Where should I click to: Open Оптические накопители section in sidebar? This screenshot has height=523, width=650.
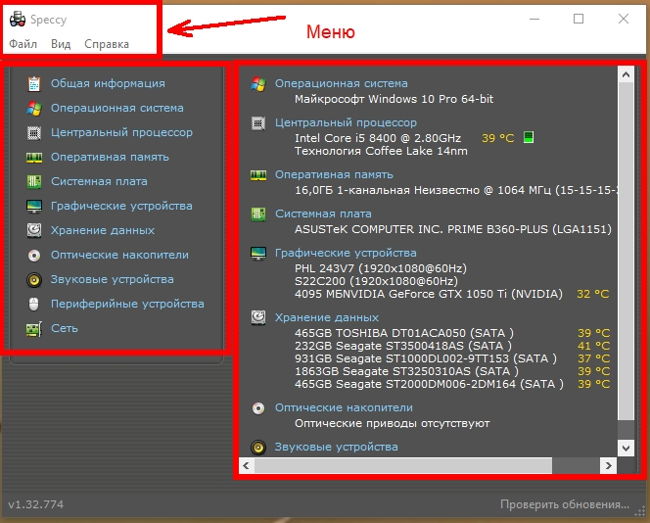[x=119, y=255]
